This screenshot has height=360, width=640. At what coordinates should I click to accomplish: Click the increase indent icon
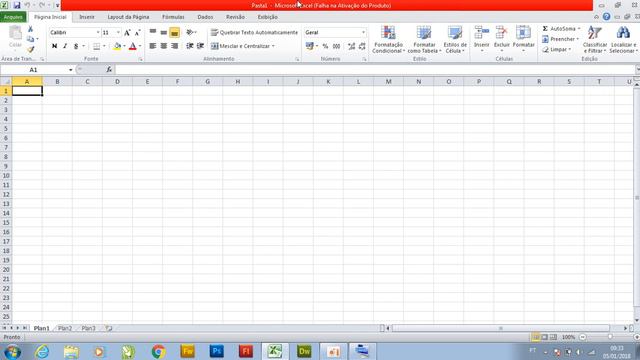pos(200,46)
